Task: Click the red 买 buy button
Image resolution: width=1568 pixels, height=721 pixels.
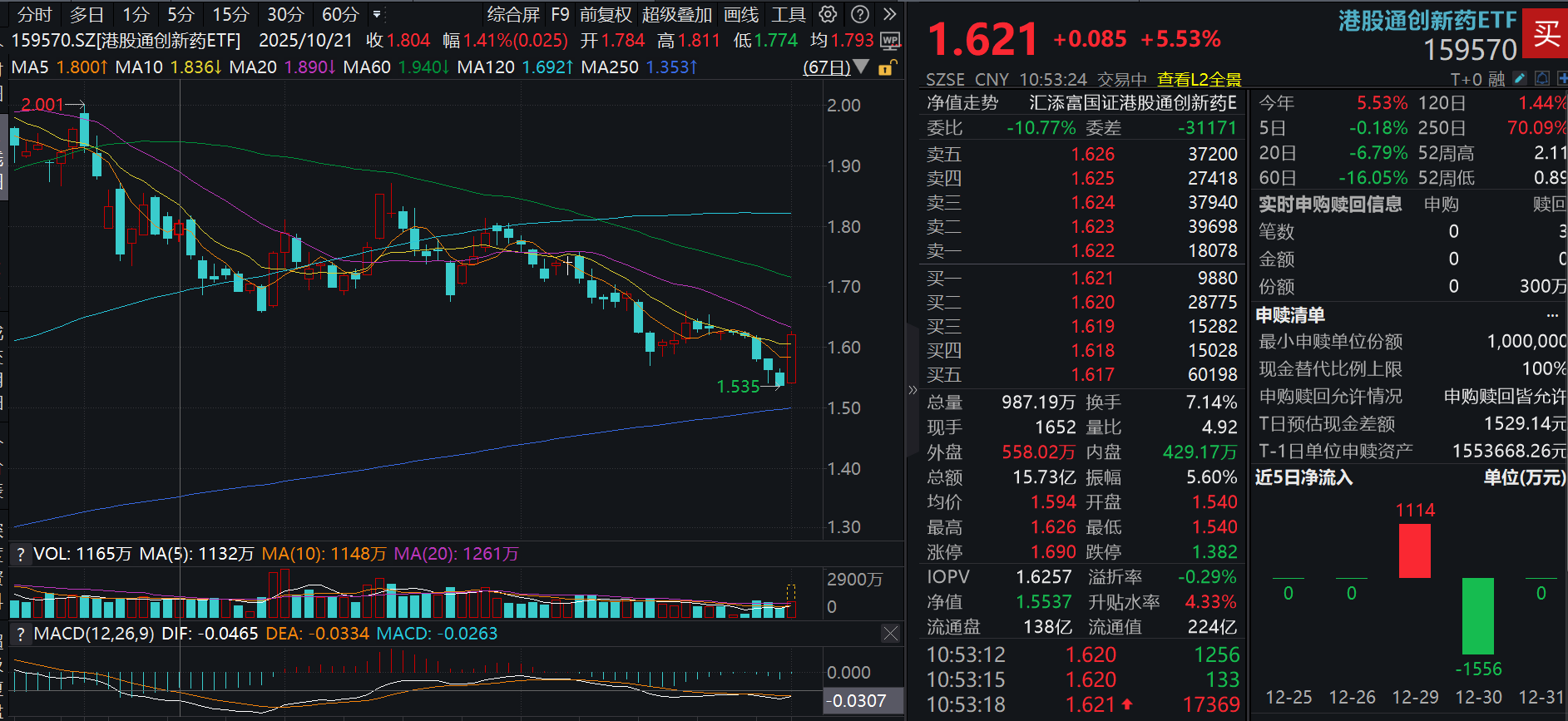Action: [1546, 33]
